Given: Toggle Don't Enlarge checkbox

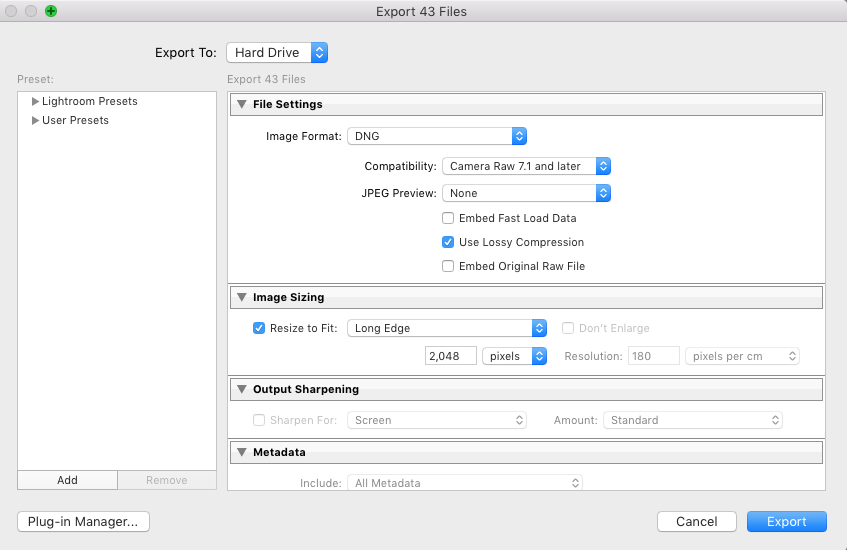Looking at the screenshot, I should pyautogui.click(x=568, y=328).
